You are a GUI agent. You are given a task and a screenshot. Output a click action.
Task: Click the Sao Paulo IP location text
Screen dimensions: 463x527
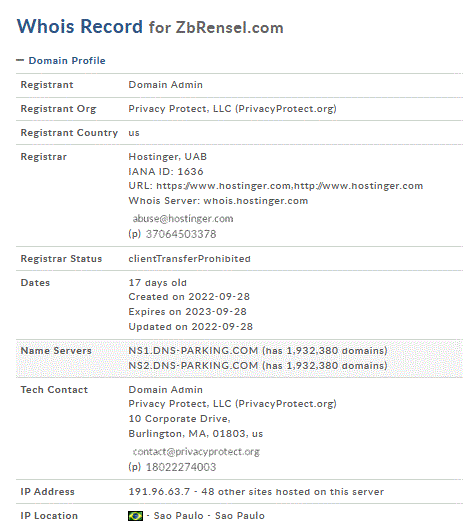pyautogui.click(x=209, y=516)
